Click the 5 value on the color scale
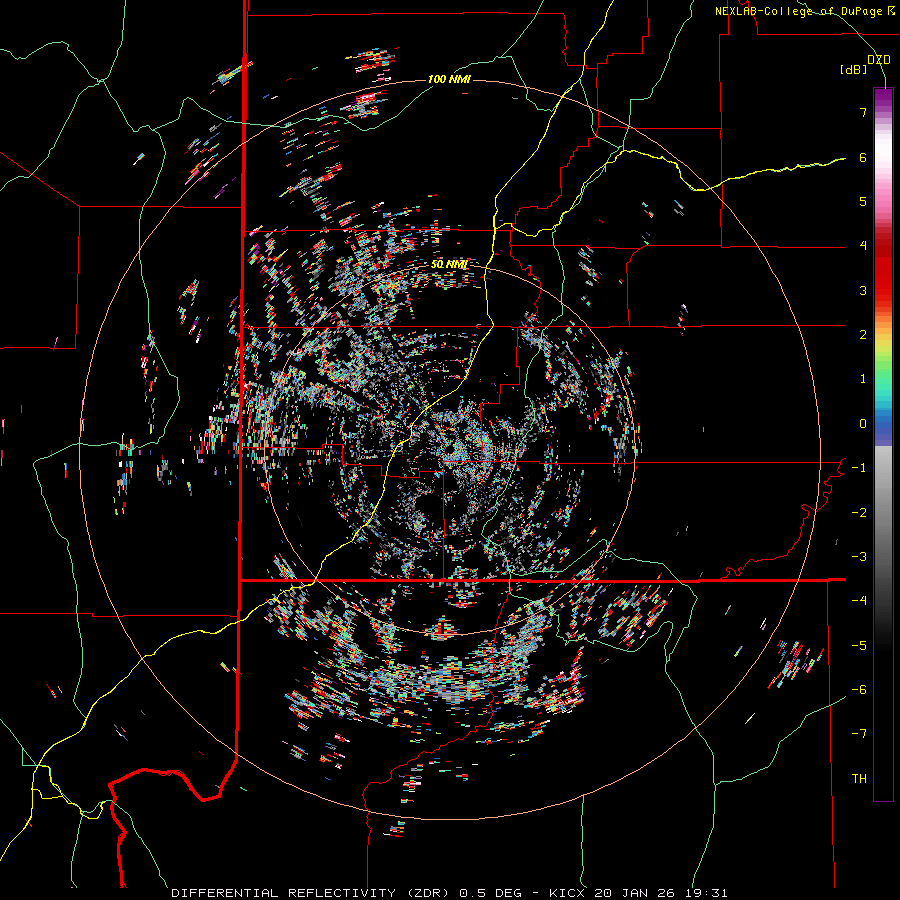This screenshot has width=900, height=900. tap(863, 201)
